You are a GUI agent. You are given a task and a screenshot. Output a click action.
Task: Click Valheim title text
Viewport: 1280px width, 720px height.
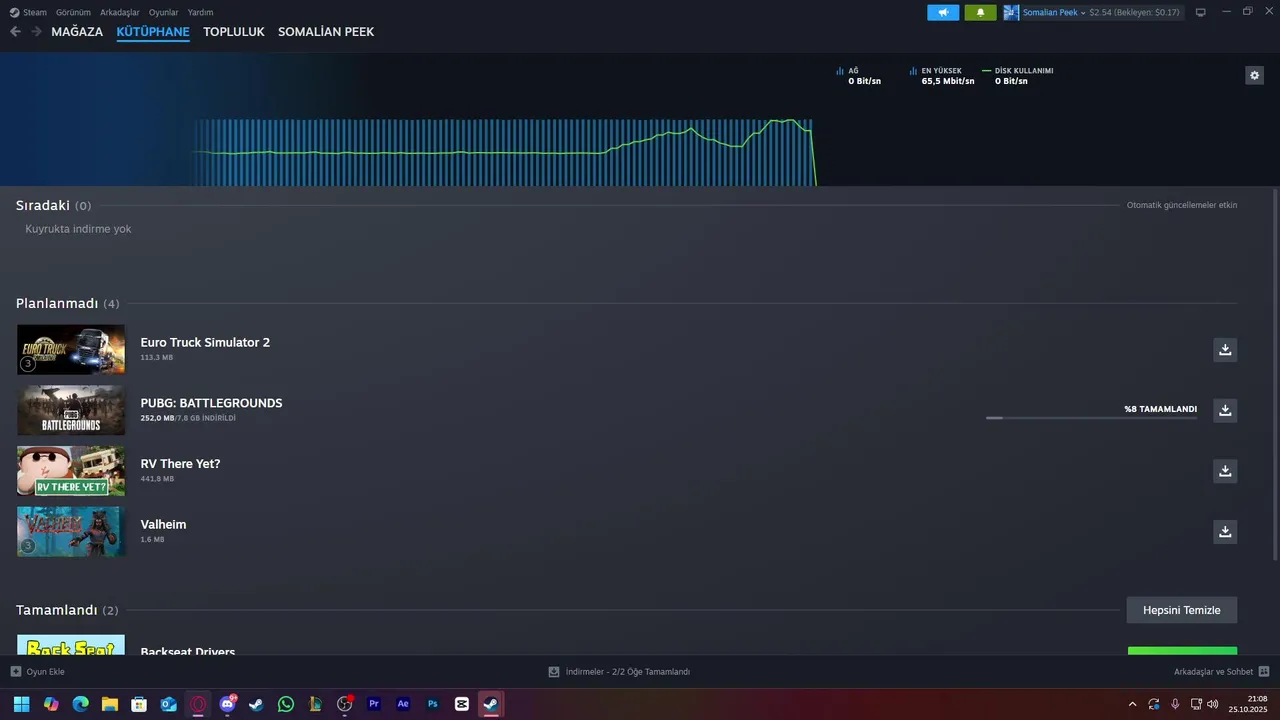coord(163,524)
